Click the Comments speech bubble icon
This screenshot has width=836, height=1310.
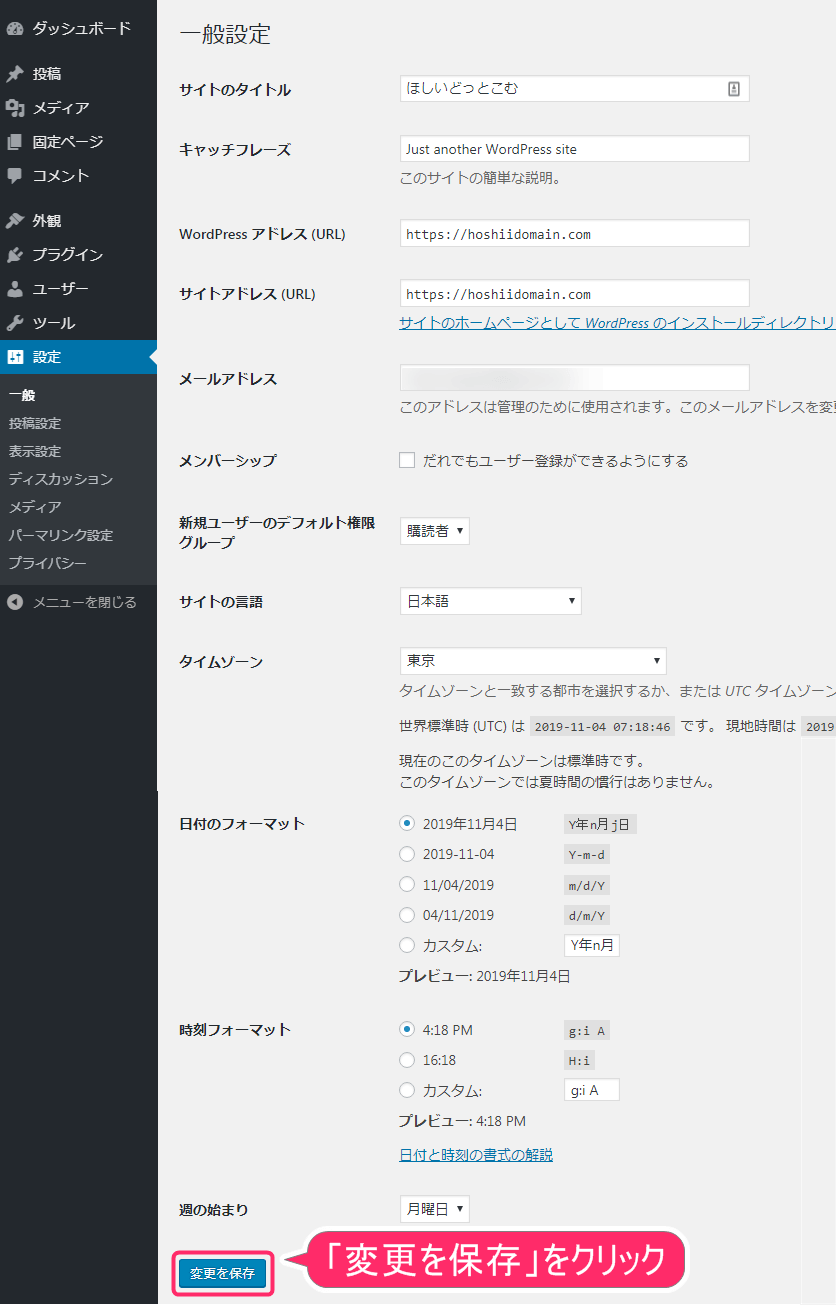tap(15, 176)
